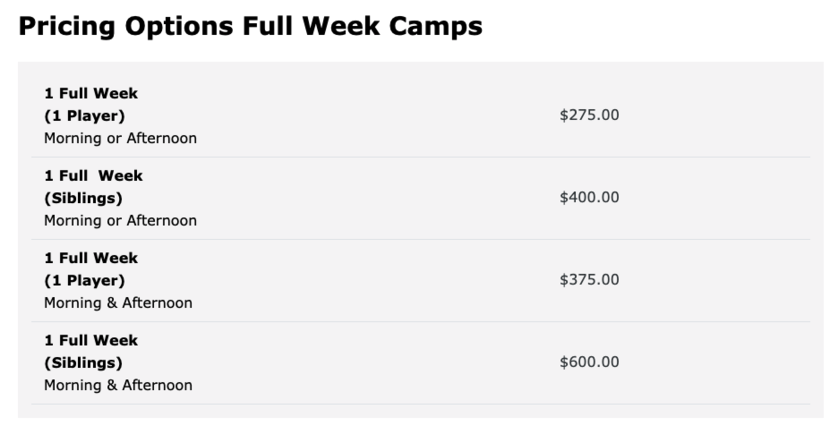Image resolution: width=830 pixels, height=426 pixels.
Task: Select the $400.00 price
Action: point(589,197)
